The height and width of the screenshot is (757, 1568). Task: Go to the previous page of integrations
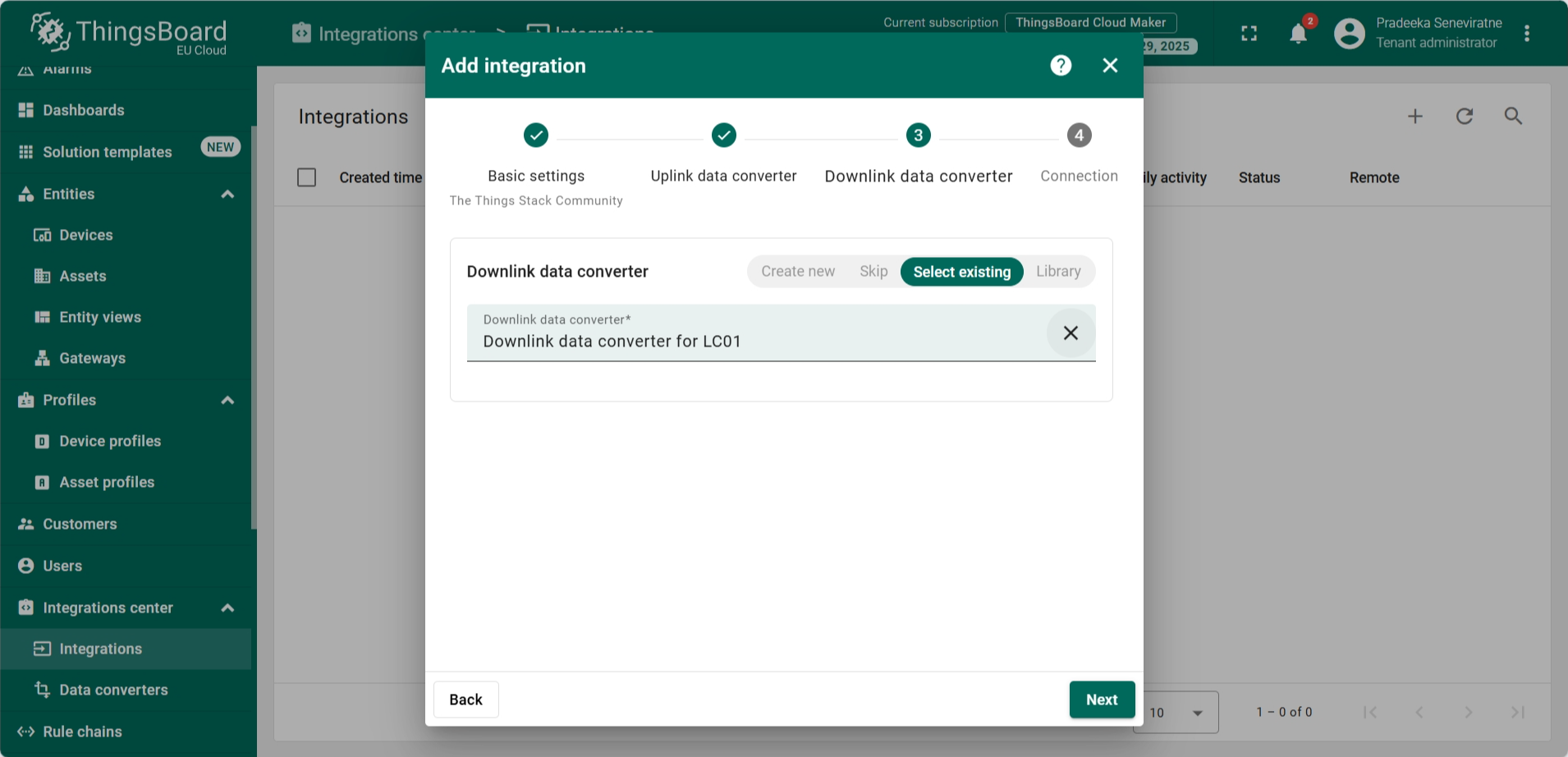tap(1419, 712)
